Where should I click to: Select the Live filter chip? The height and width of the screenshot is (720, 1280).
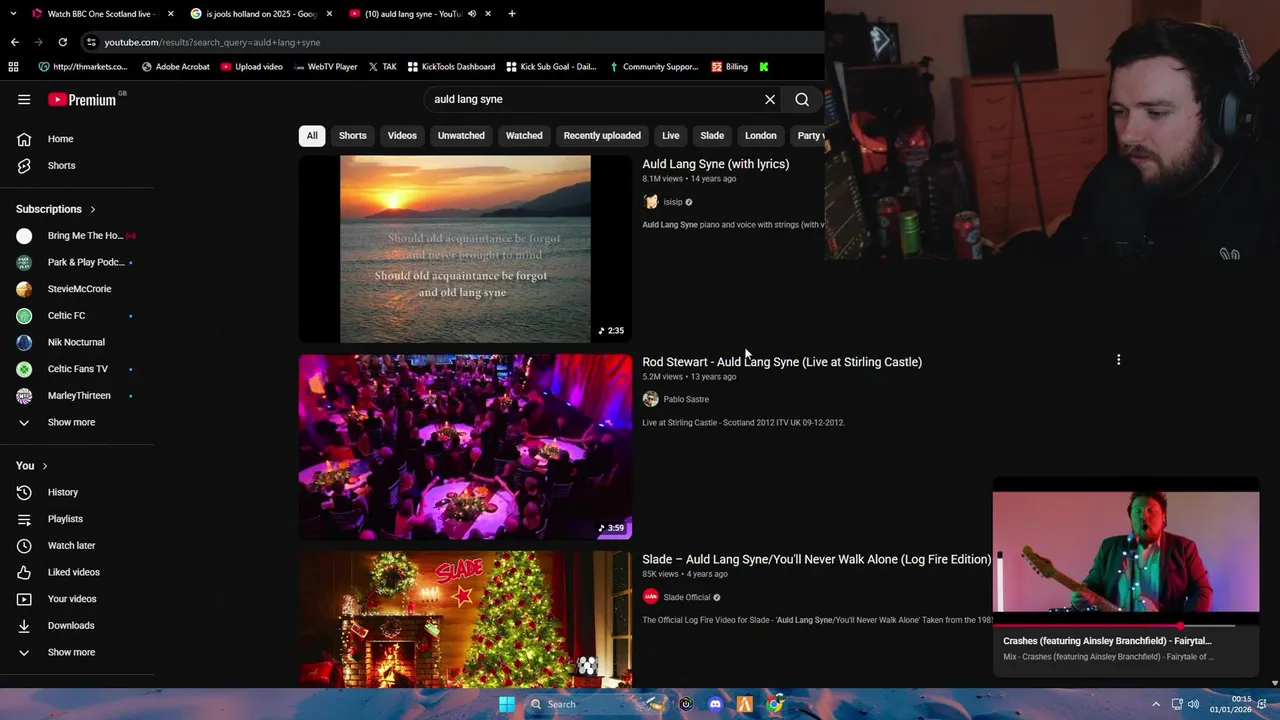coord(671,135)
